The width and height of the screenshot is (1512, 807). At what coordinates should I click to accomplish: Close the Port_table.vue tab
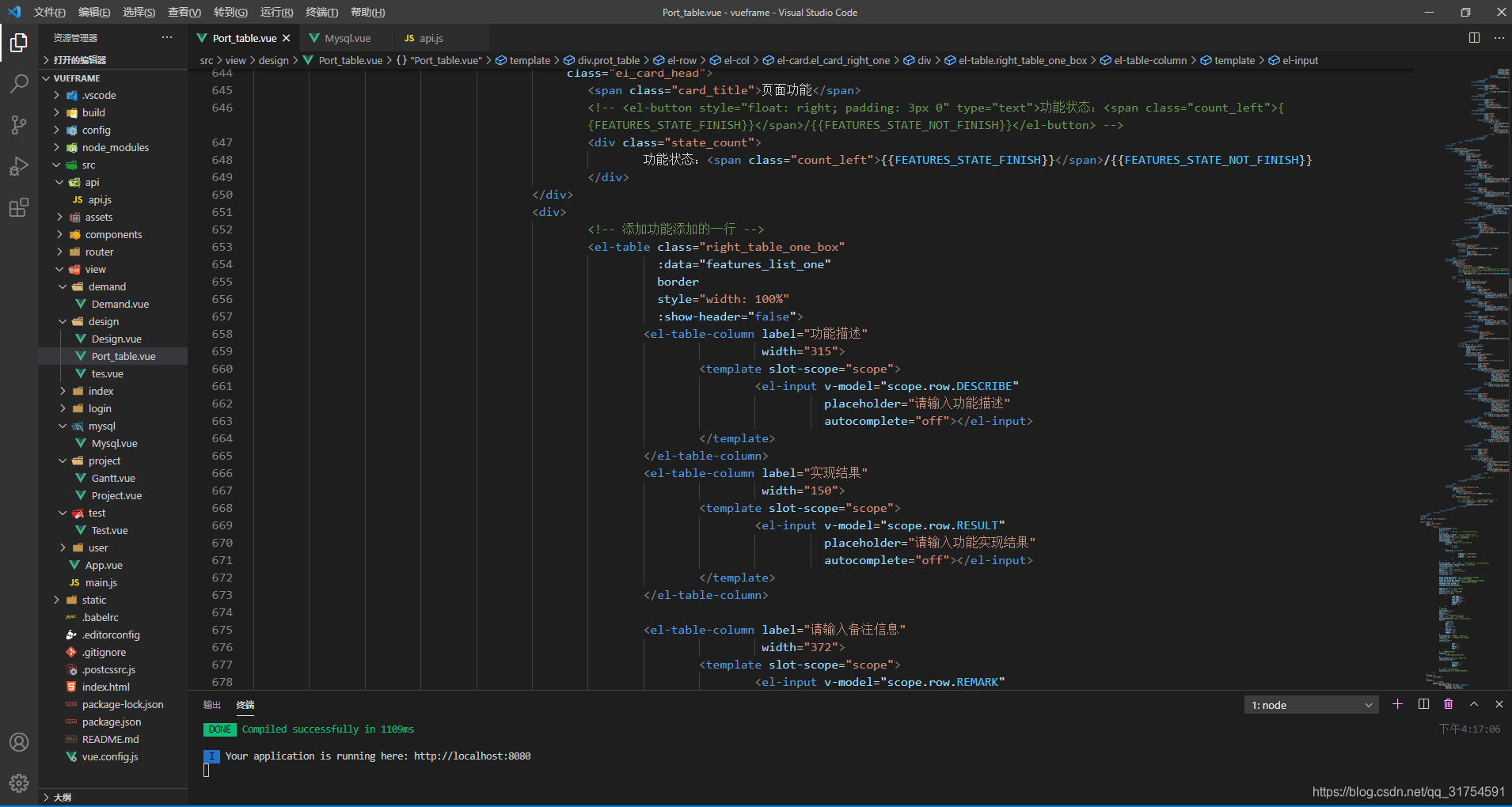click(x=287, y=38)
